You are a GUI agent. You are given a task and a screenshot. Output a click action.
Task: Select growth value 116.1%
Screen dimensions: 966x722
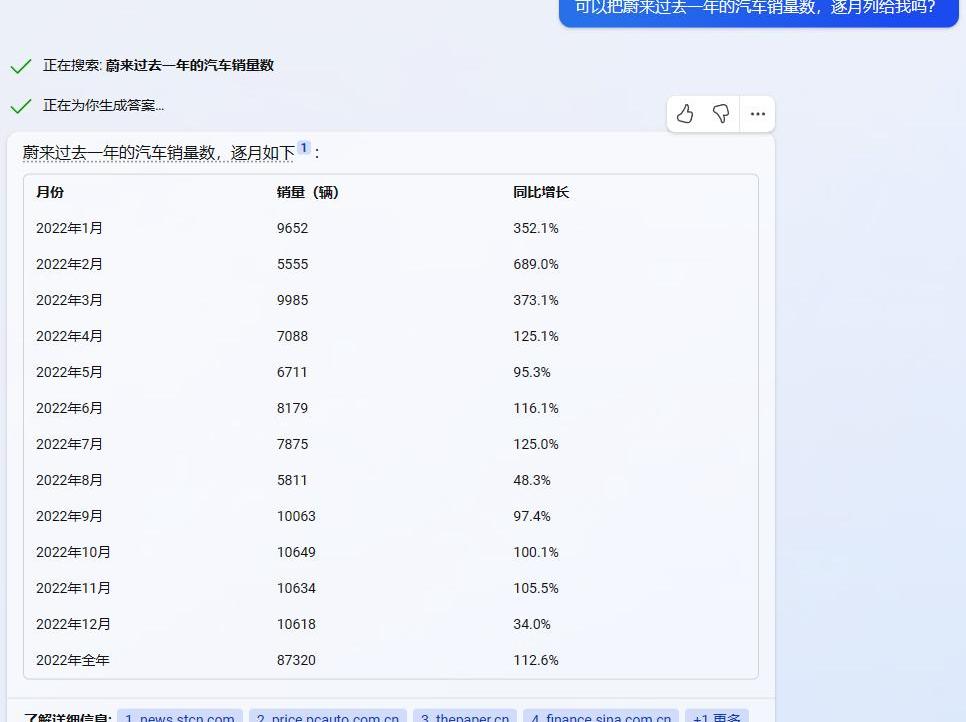pos(535,408)
